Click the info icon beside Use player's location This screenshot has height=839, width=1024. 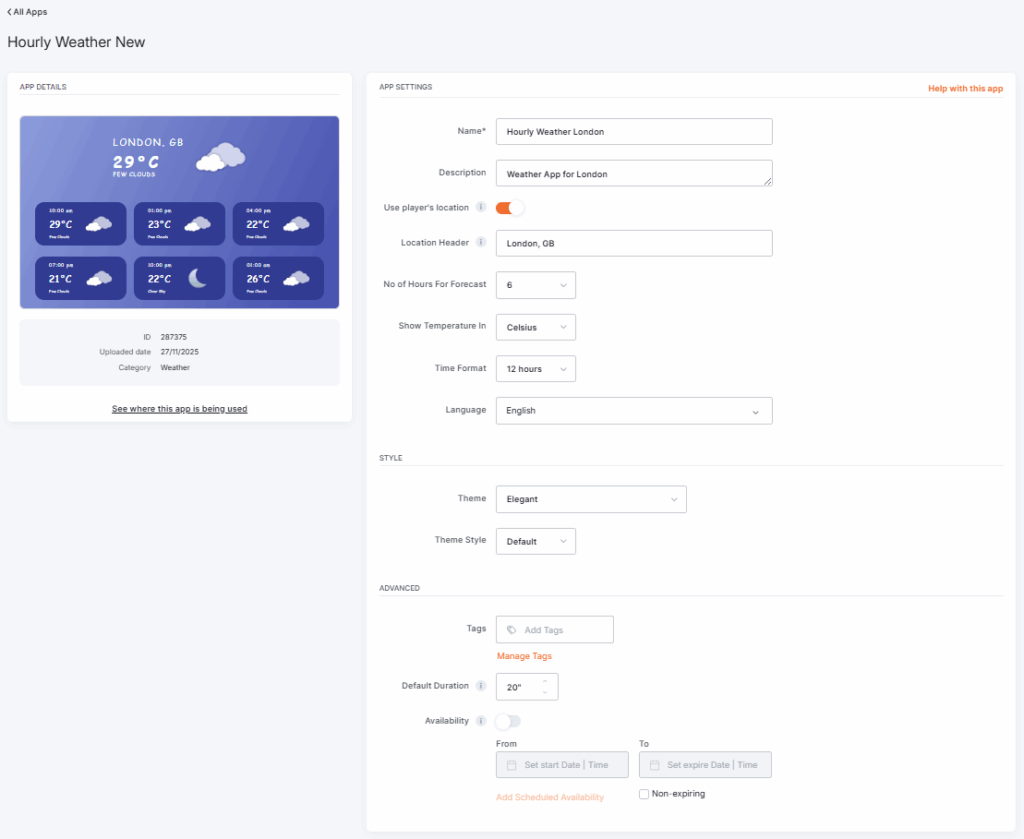click(x=481, y=206)
